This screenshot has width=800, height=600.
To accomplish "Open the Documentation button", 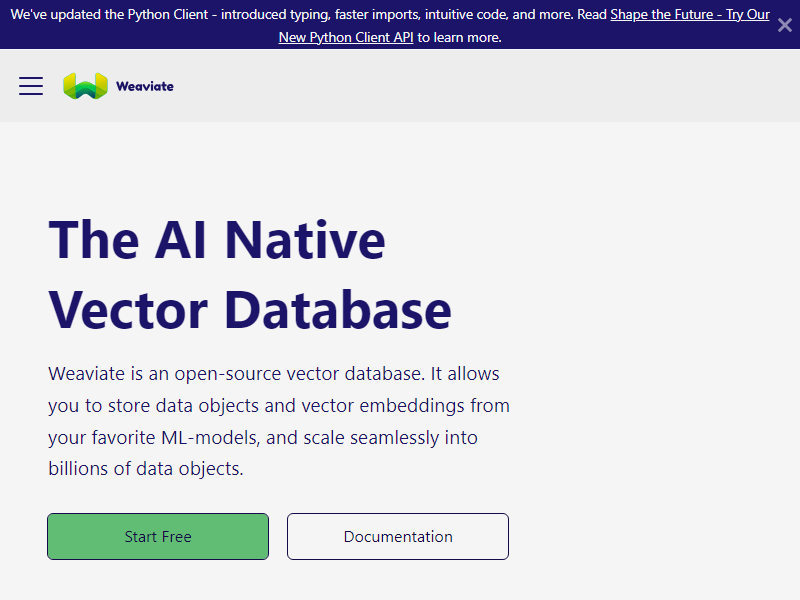I will point(398,536).
